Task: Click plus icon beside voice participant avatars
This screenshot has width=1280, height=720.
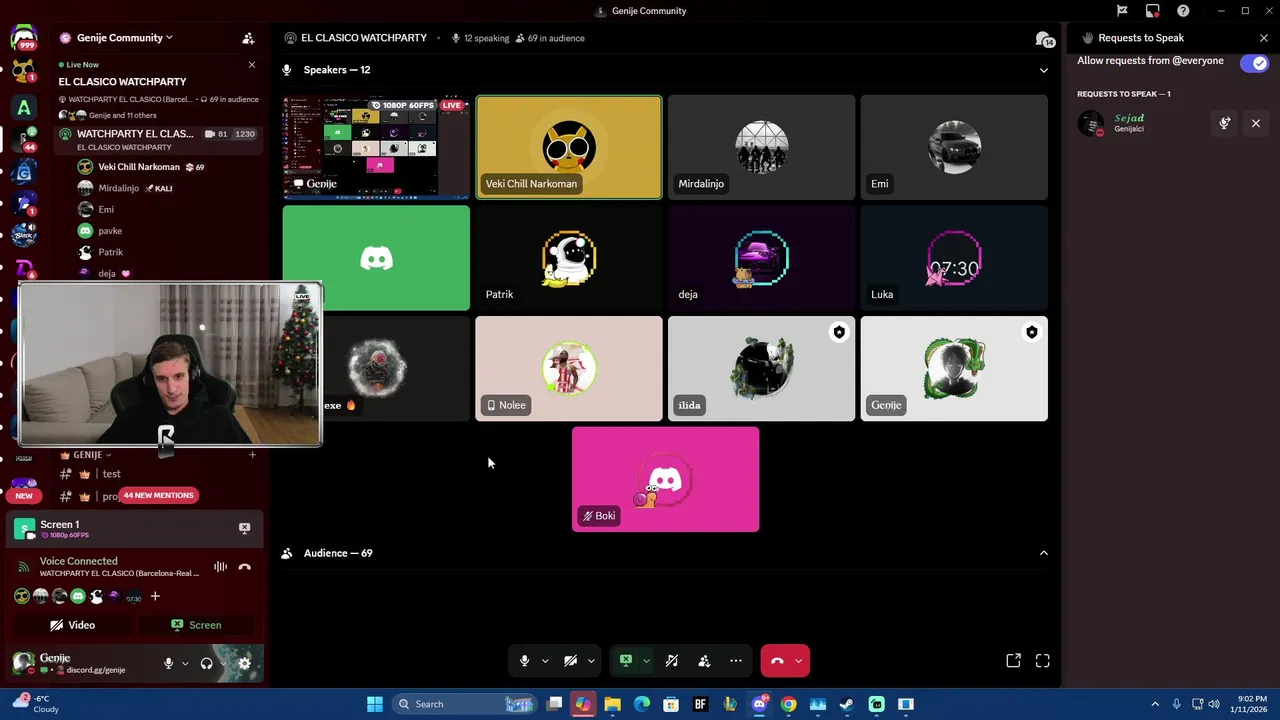Action: pyautogui.click(x=155, y=596)
